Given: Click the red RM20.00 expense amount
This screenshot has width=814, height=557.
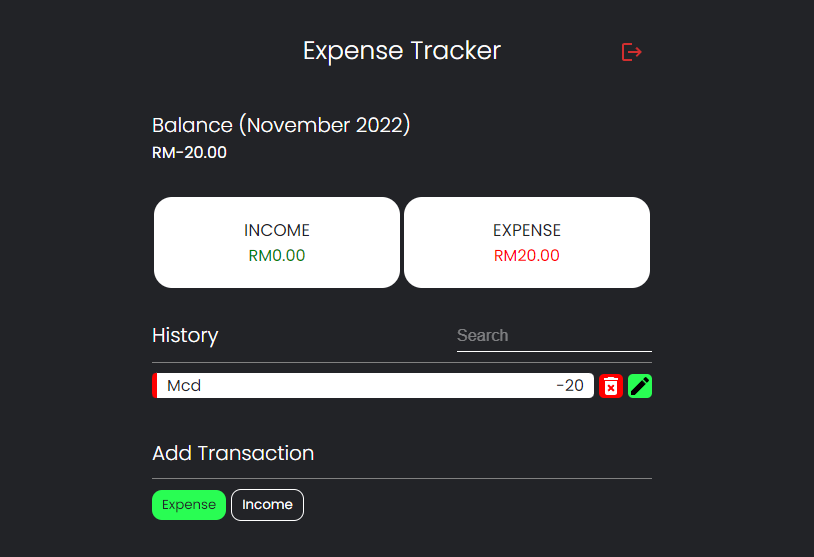Looking at the screenshot, I should (527, 256).
